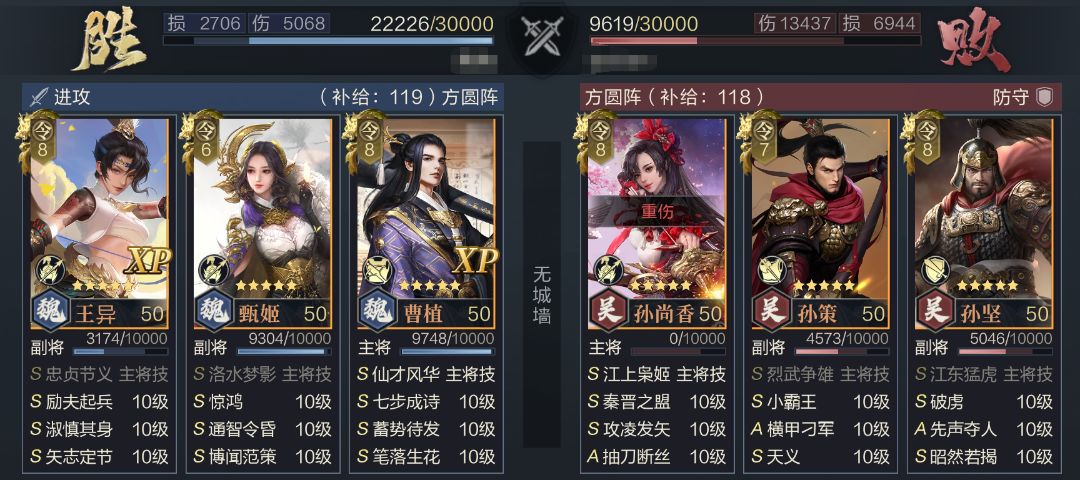Click the blue attacker troop strength bar
Screen dimensions: 1080x480
point(328,41)
